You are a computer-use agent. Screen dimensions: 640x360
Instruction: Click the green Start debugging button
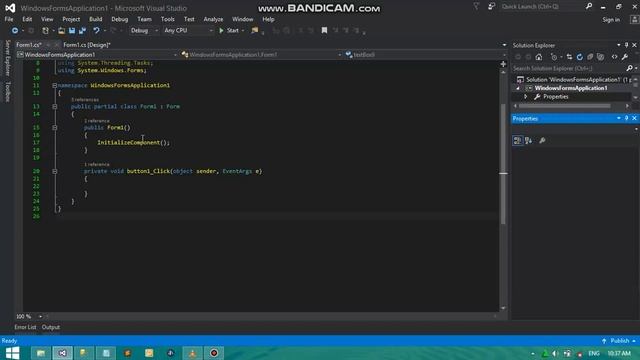pos(229,31)
